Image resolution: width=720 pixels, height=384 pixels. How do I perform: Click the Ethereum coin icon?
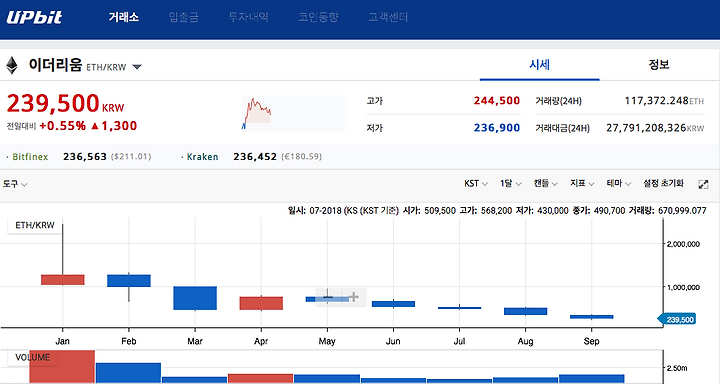click(12, 66)
